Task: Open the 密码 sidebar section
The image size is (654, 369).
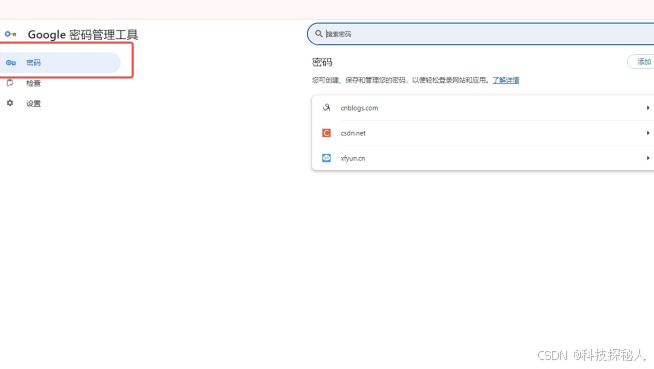Action: [x=60, y=63]
